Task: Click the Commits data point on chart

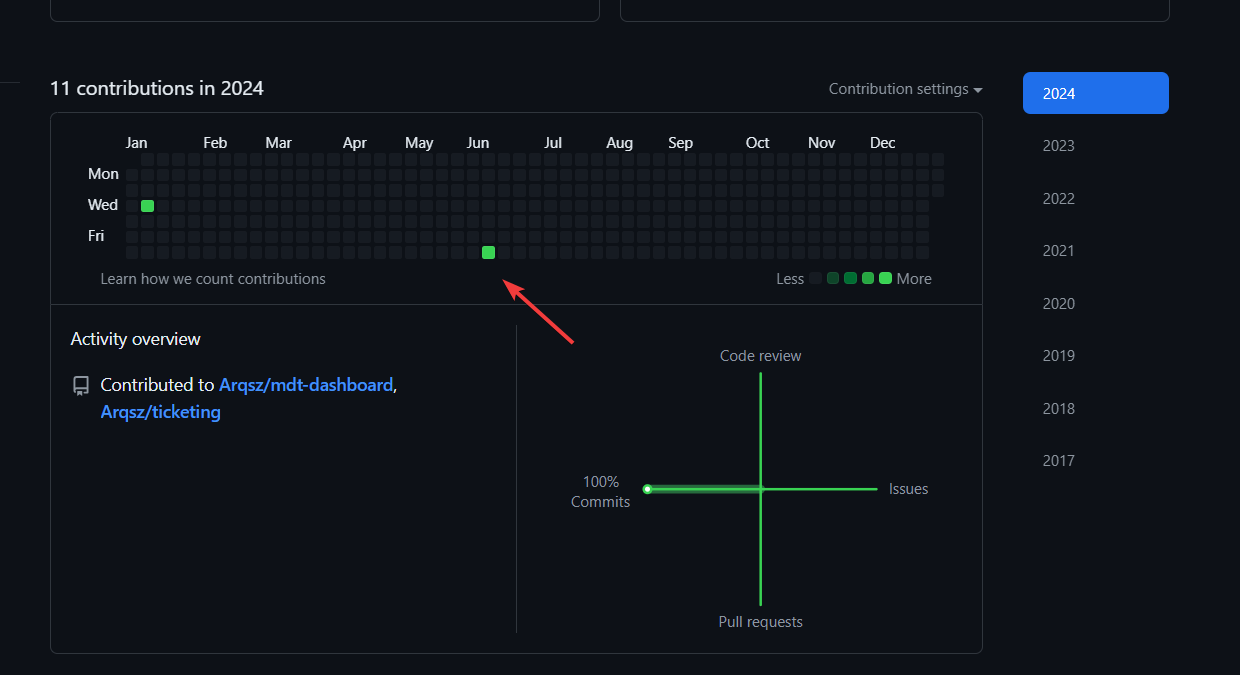Action: click(648, 489)
